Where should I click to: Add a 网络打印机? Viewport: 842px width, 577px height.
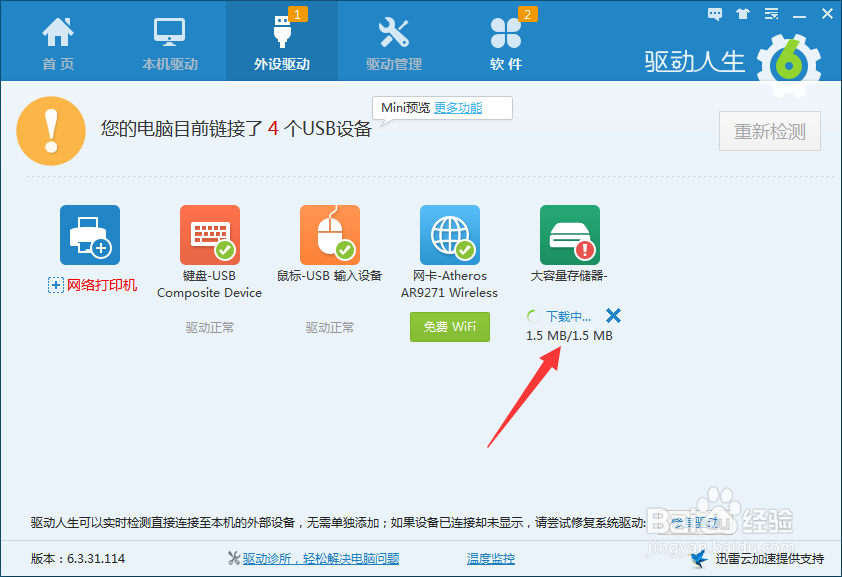pyautogui.click(x=92, y=285)
